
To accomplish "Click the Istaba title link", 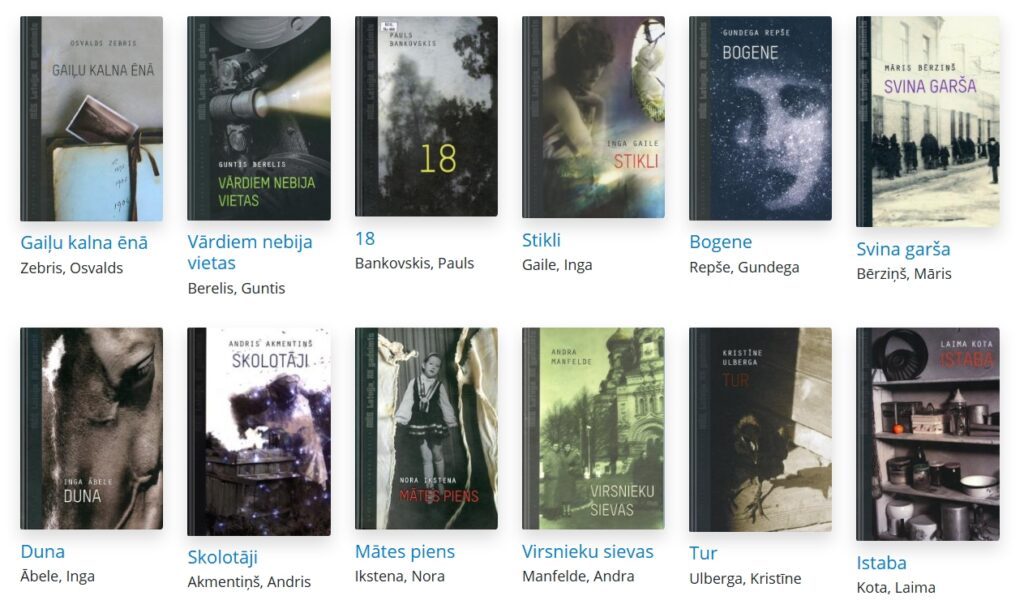I will click(x=881, y=563).
